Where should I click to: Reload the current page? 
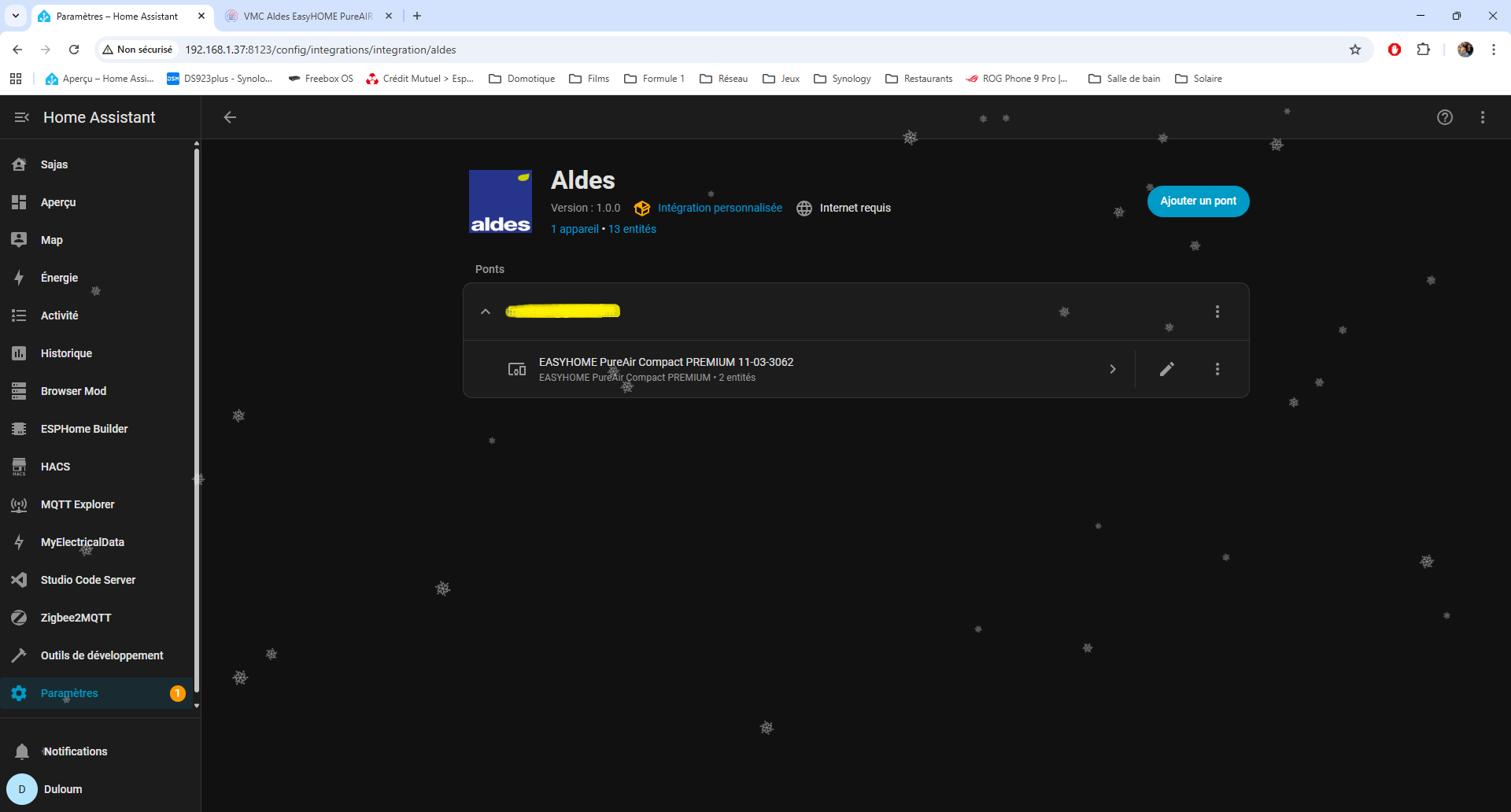click(74, 50)
